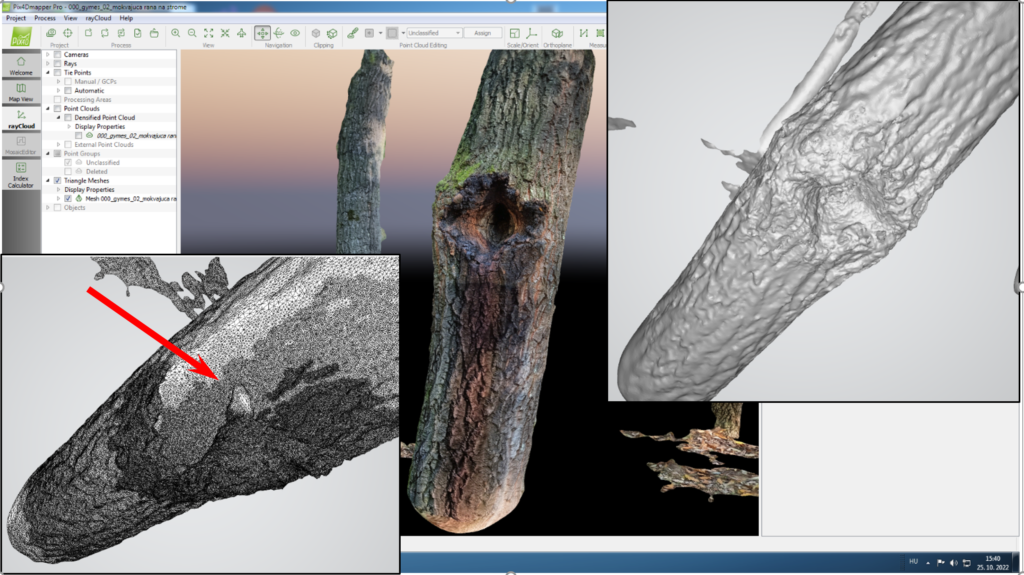Open the Welcome home icon
1024x575 pixels.
21,65
